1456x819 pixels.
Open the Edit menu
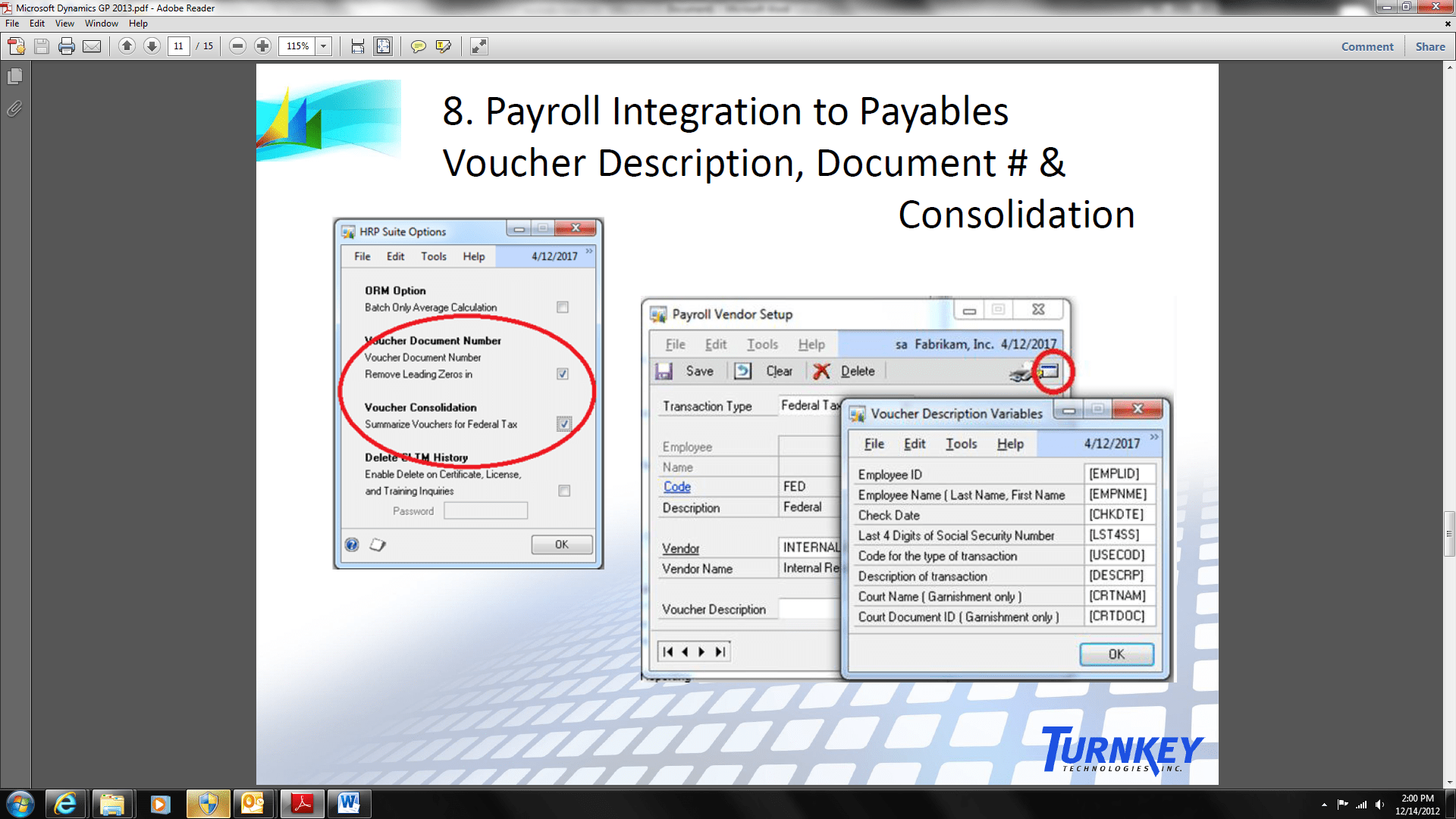[36, 24]
